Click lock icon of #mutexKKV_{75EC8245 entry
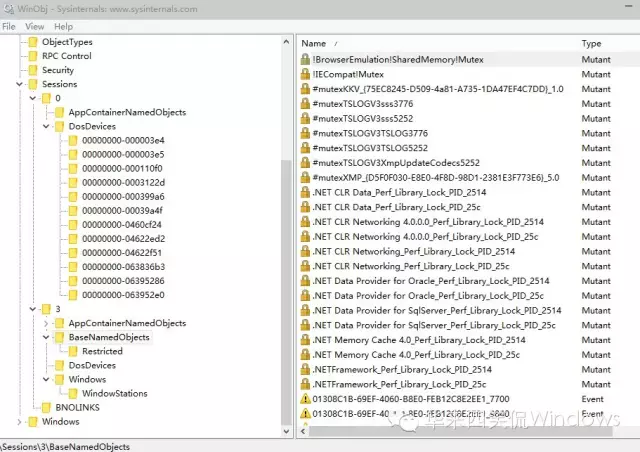The image size is (640, 452). 305,89
